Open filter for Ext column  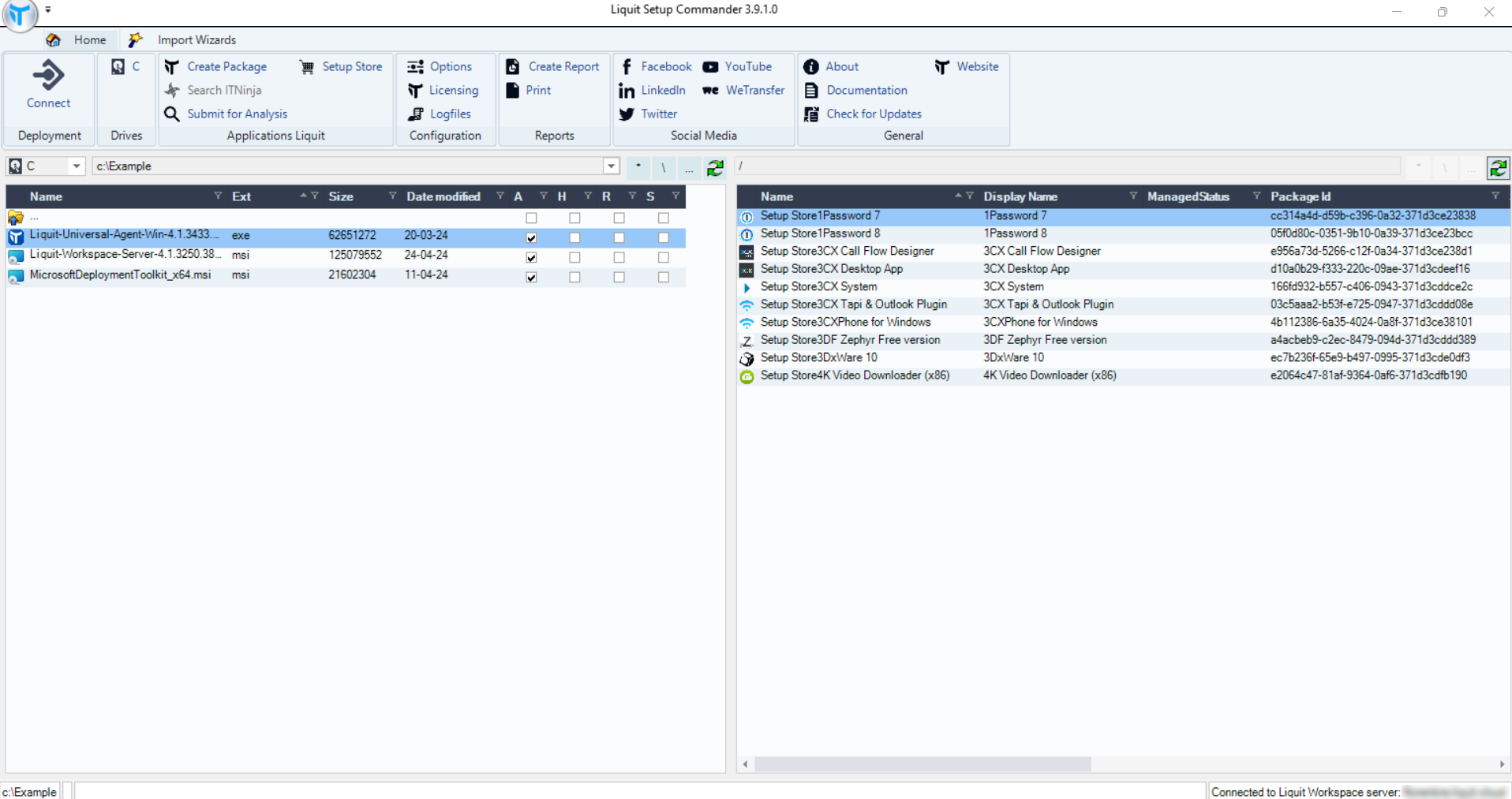(315, 196)
